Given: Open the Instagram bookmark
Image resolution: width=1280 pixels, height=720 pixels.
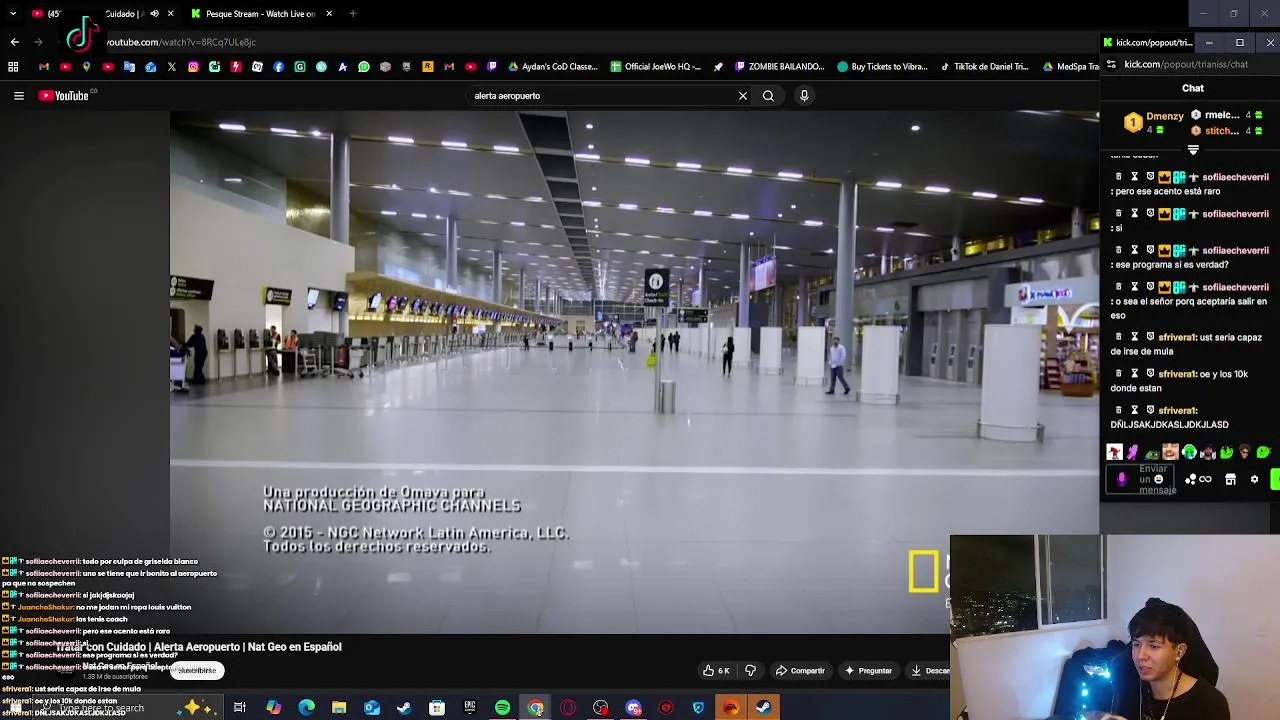Looking at the screenshot, I should (193, 67).
